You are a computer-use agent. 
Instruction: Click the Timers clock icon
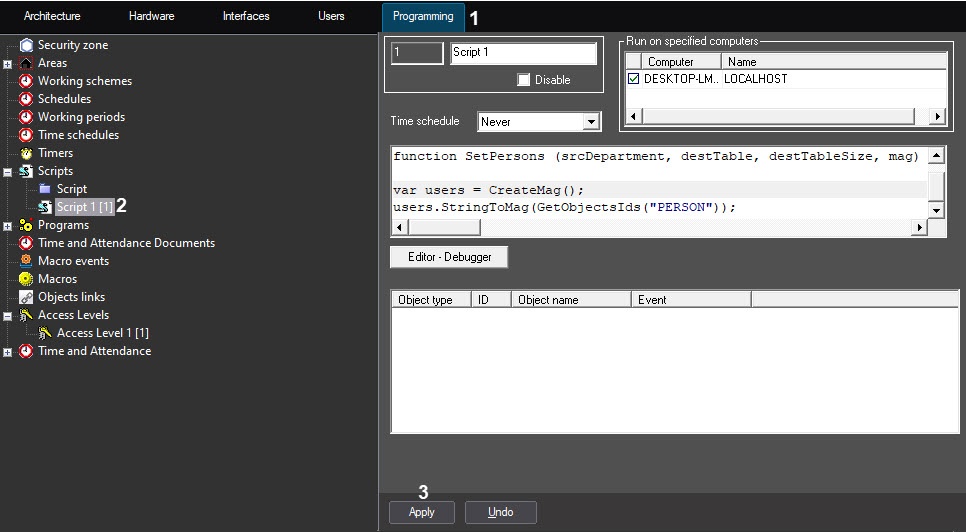26,153
